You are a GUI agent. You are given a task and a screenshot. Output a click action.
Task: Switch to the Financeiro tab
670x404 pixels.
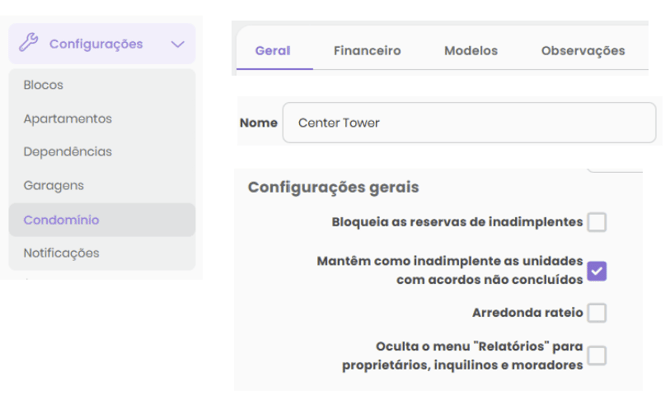pos(367,51)
